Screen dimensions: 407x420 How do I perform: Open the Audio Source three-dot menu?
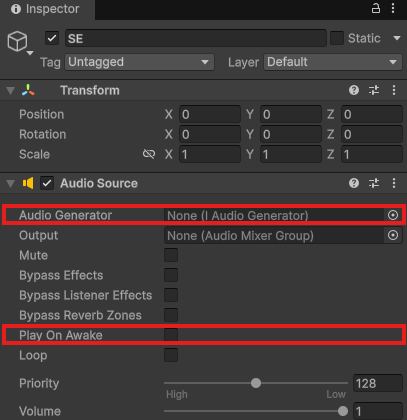394,183
